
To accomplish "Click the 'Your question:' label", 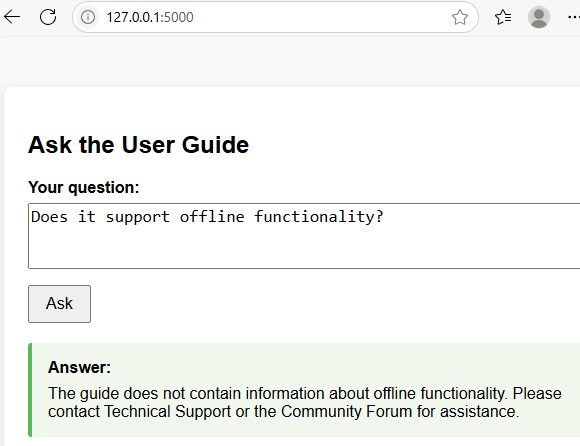I will tap(84, 187).
